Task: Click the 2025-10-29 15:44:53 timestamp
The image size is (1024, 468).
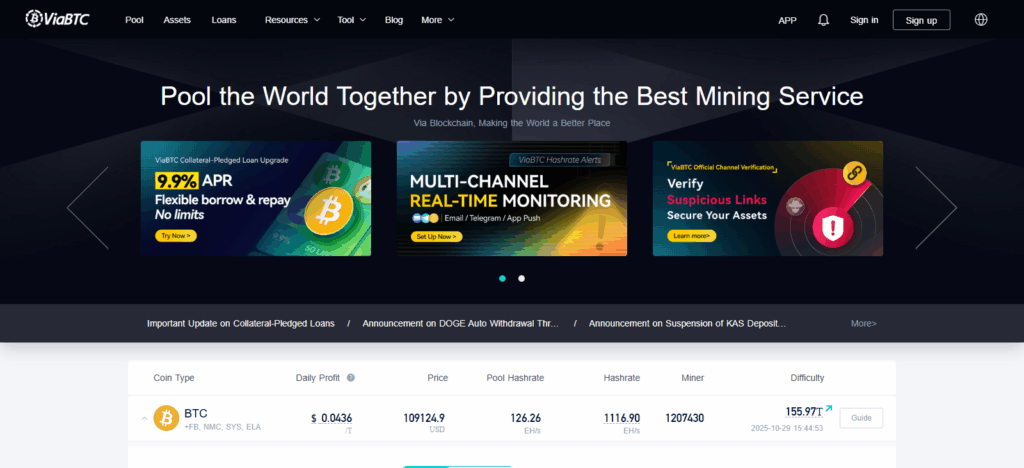Action: tap(786, 429)
